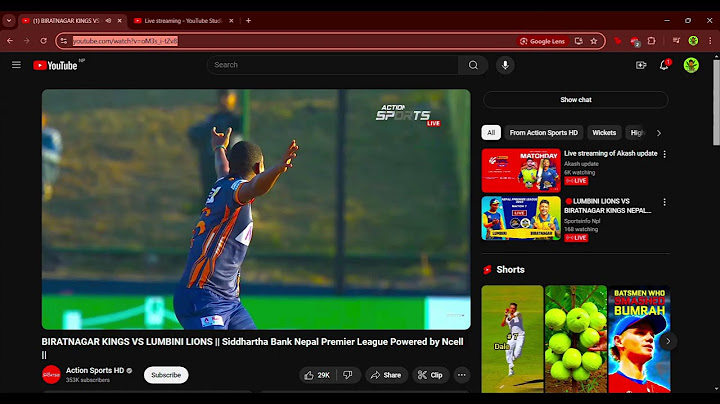Click the install/cast icon in address bar
Screen dimensions: 720x404
tap(579, 41)
